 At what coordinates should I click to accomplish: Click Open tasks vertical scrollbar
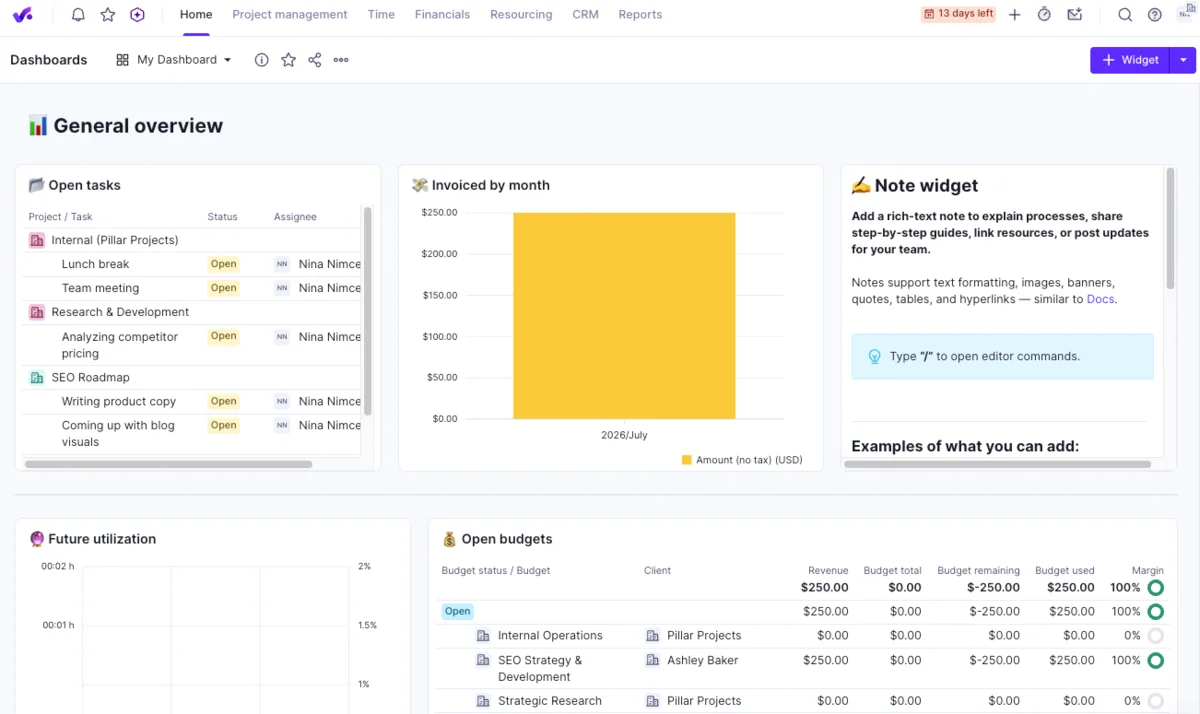(368, 310)
